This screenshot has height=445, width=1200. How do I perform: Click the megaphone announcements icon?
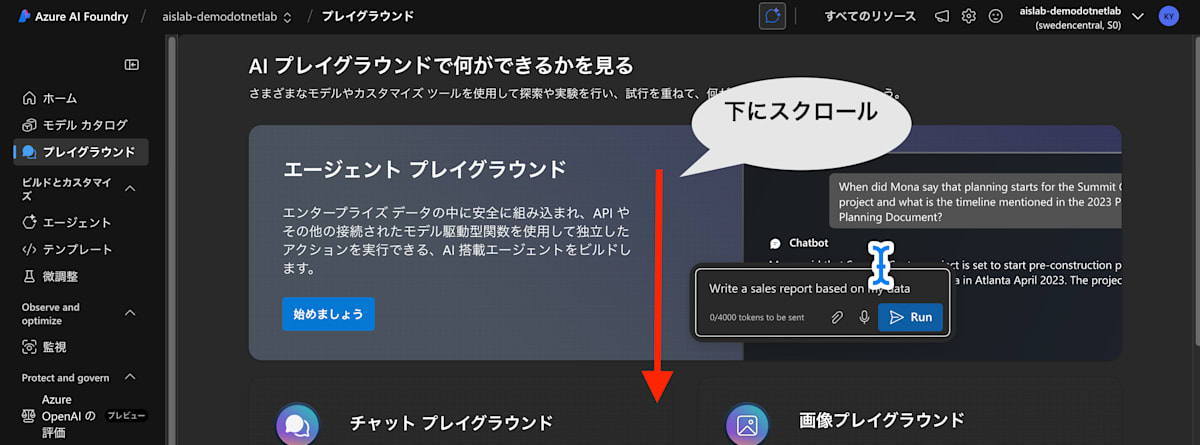[941, 16]
